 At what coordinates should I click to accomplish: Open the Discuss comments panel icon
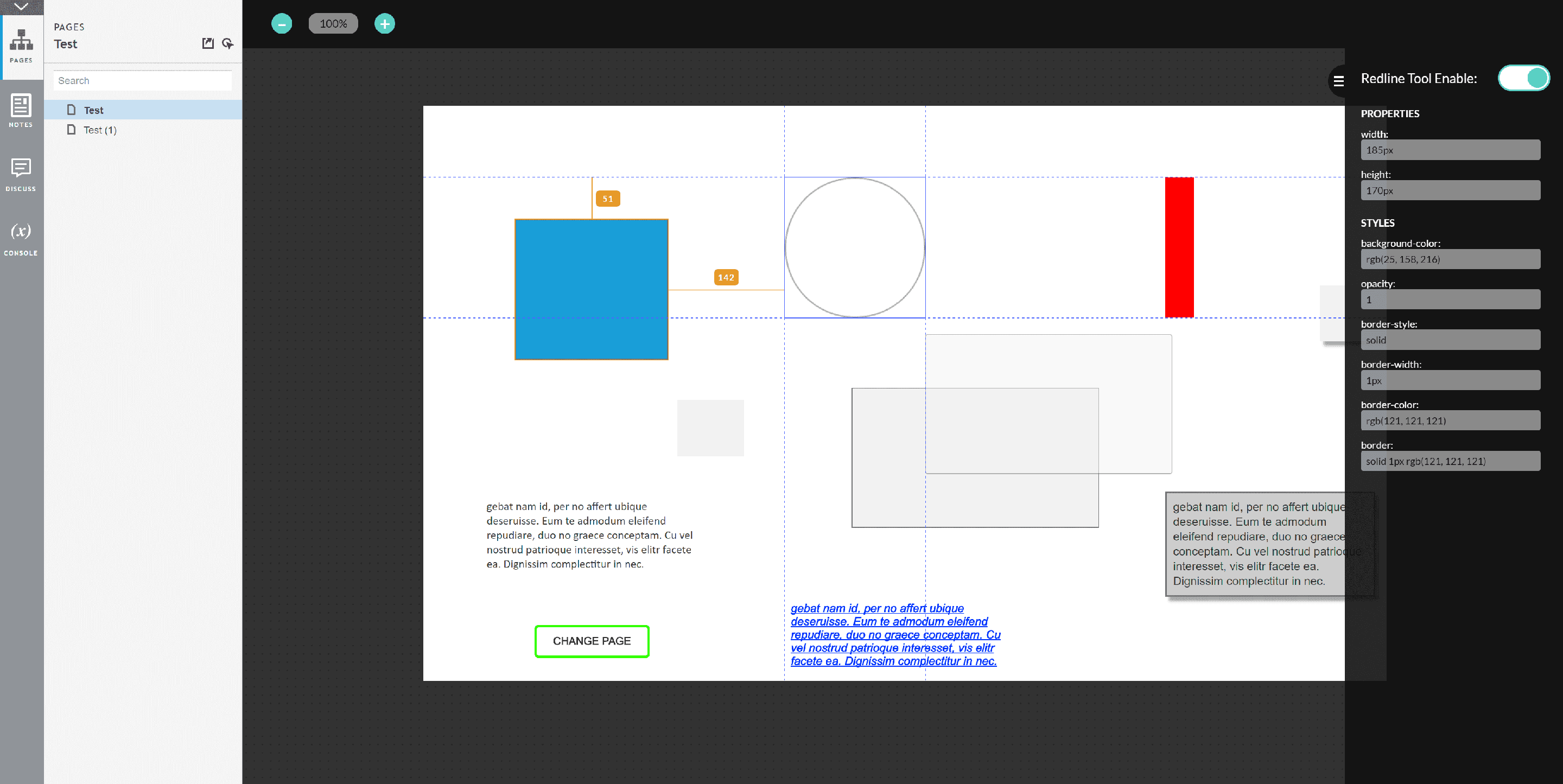tap(21, 174)
